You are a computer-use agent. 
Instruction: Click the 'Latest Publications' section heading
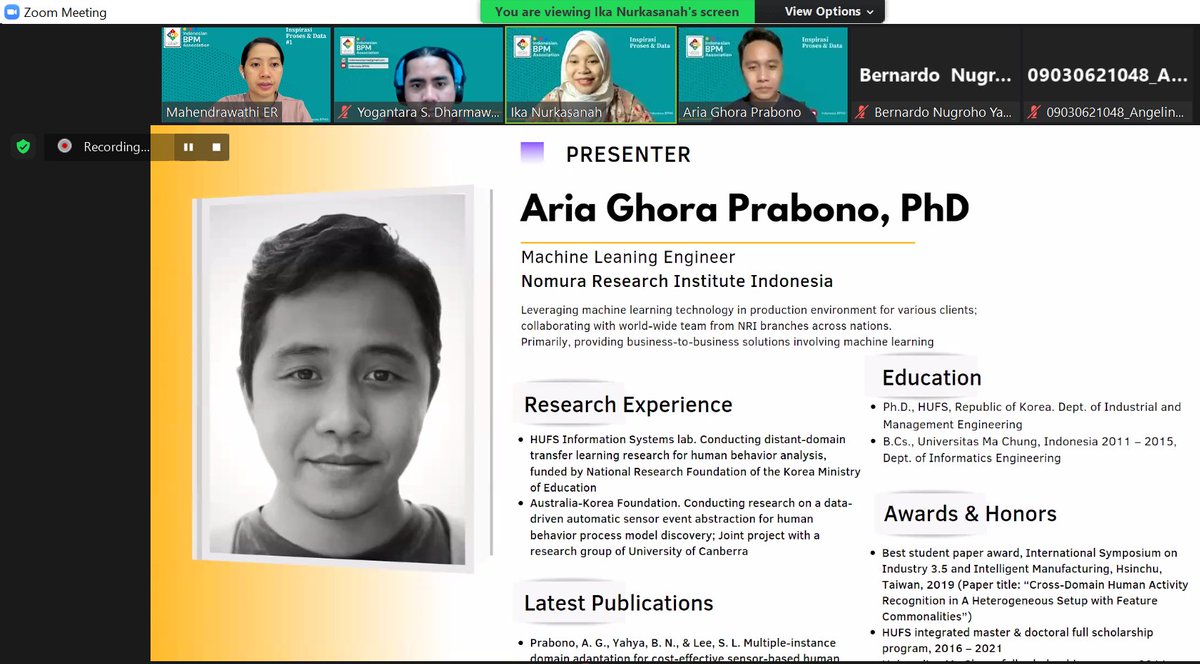pos(619,603)
